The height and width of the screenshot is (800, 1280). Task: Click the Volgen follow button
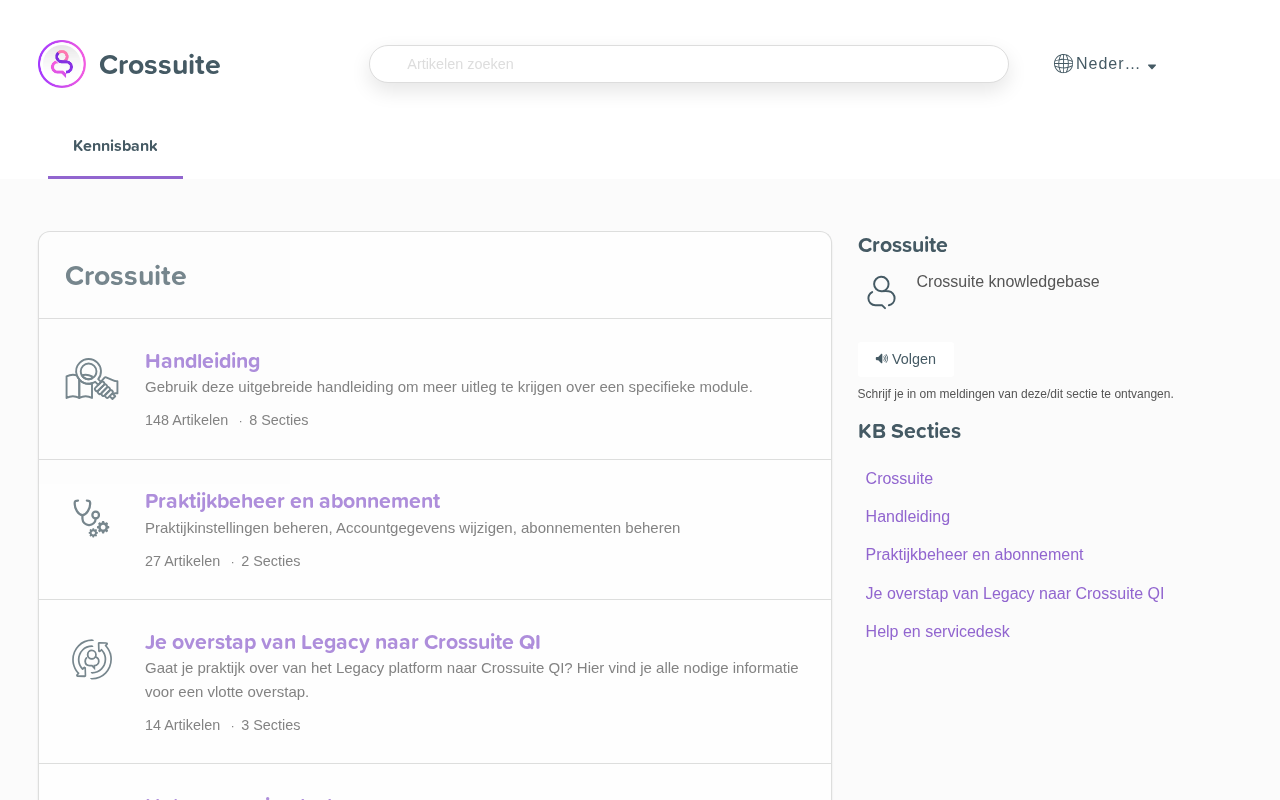906,359
